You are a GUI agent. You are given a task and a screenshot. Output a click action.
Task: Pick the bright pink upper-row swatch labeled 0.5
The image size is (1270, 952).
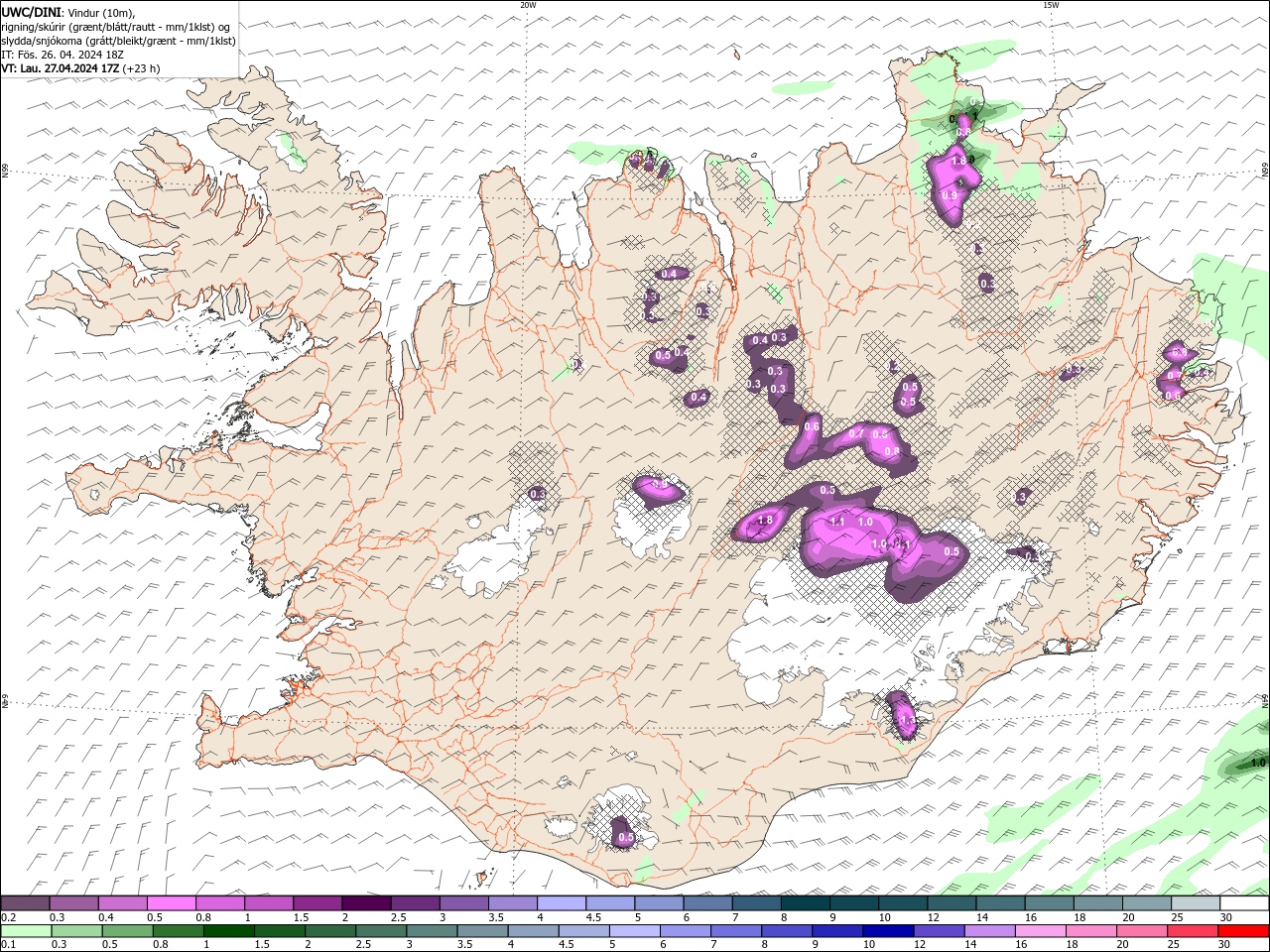click(171, 903)
